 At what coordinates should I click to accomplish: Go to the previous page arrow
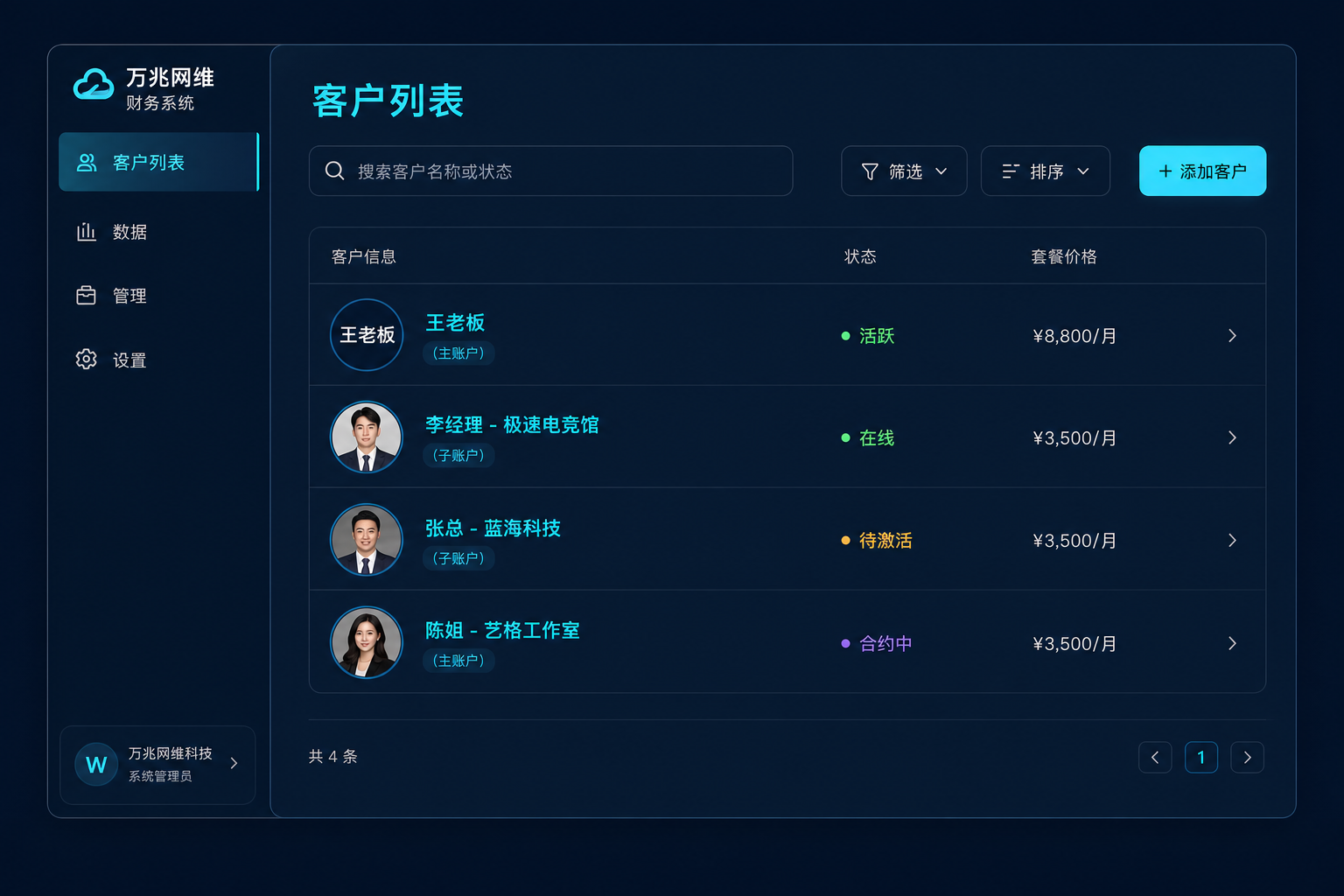1155,758
